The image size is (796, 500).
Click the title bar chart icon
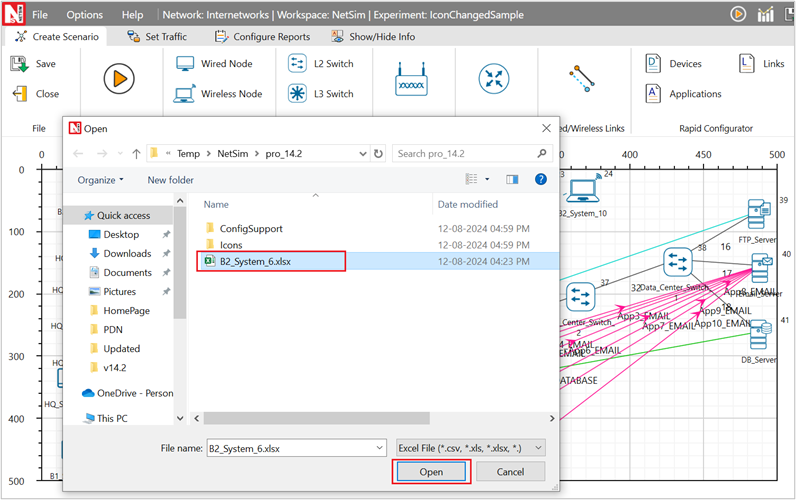pos(765,14)
